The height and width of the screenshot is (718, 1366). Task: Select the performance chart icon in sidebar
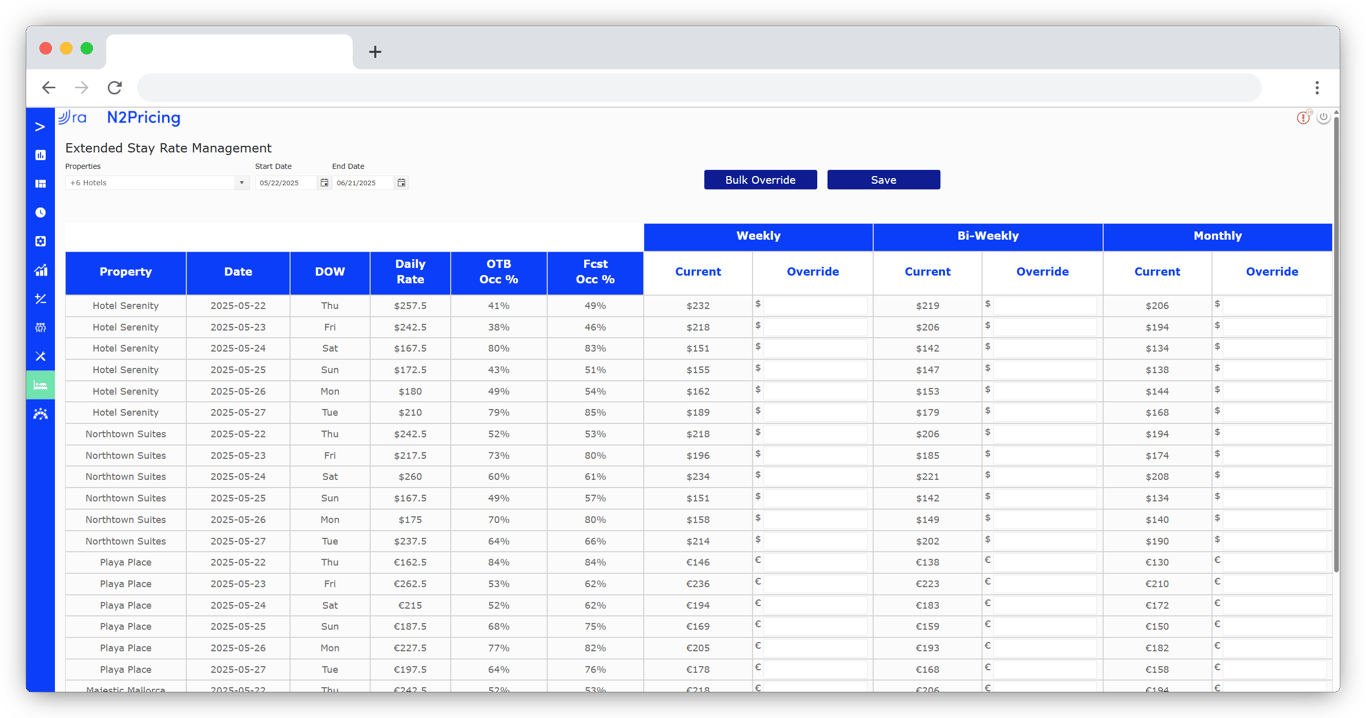(x=40, y=270)
